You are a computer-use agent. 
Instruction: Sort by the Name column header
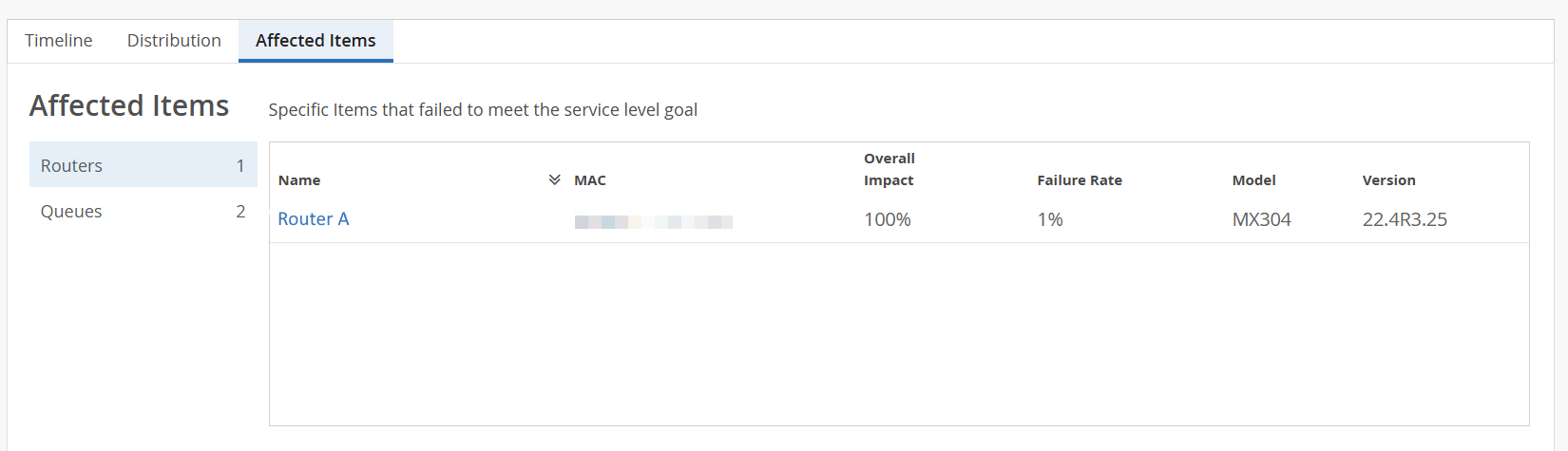(299, 180)
